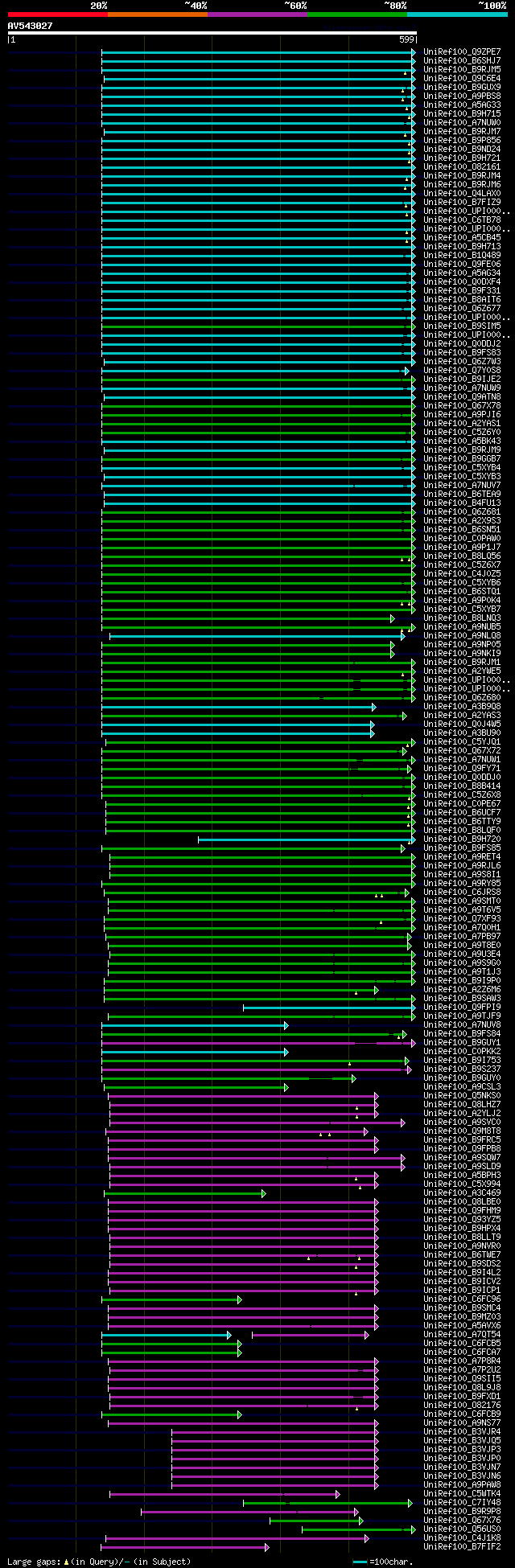Click the orange ~40% identity legend segment
Screen dimensions: 515x1568
[157, 14]
